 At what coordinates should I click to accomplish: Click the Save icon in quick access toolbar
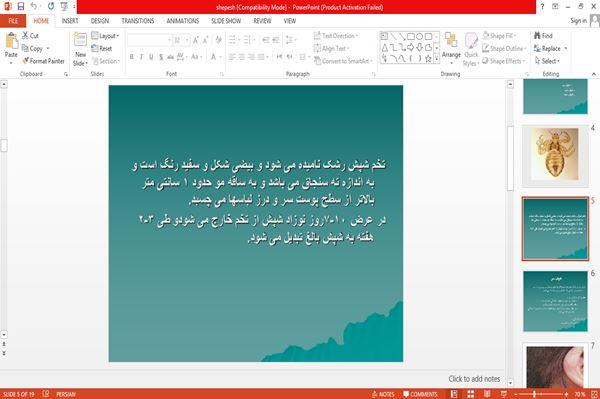click(x=21, y=6)
